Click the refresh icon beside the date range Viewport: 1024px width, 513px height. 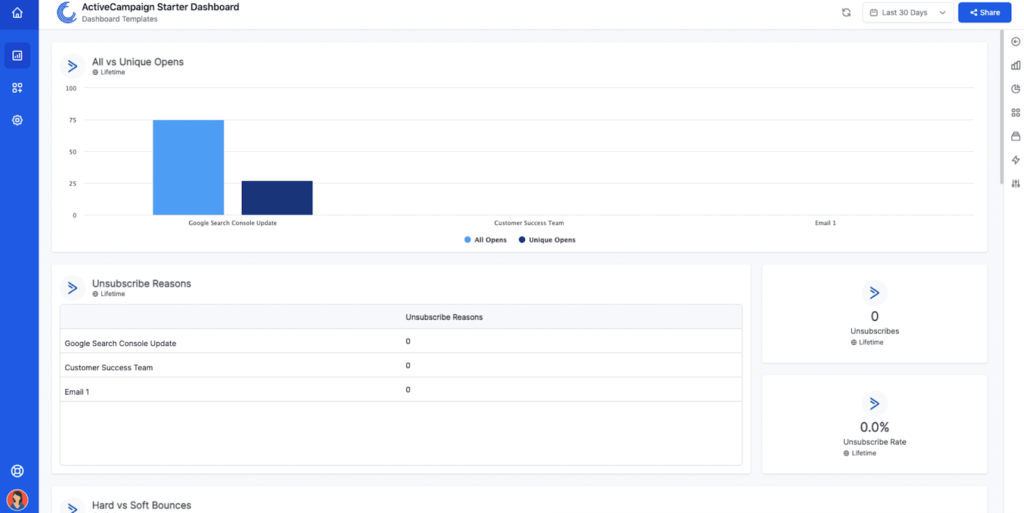(846, 13)
